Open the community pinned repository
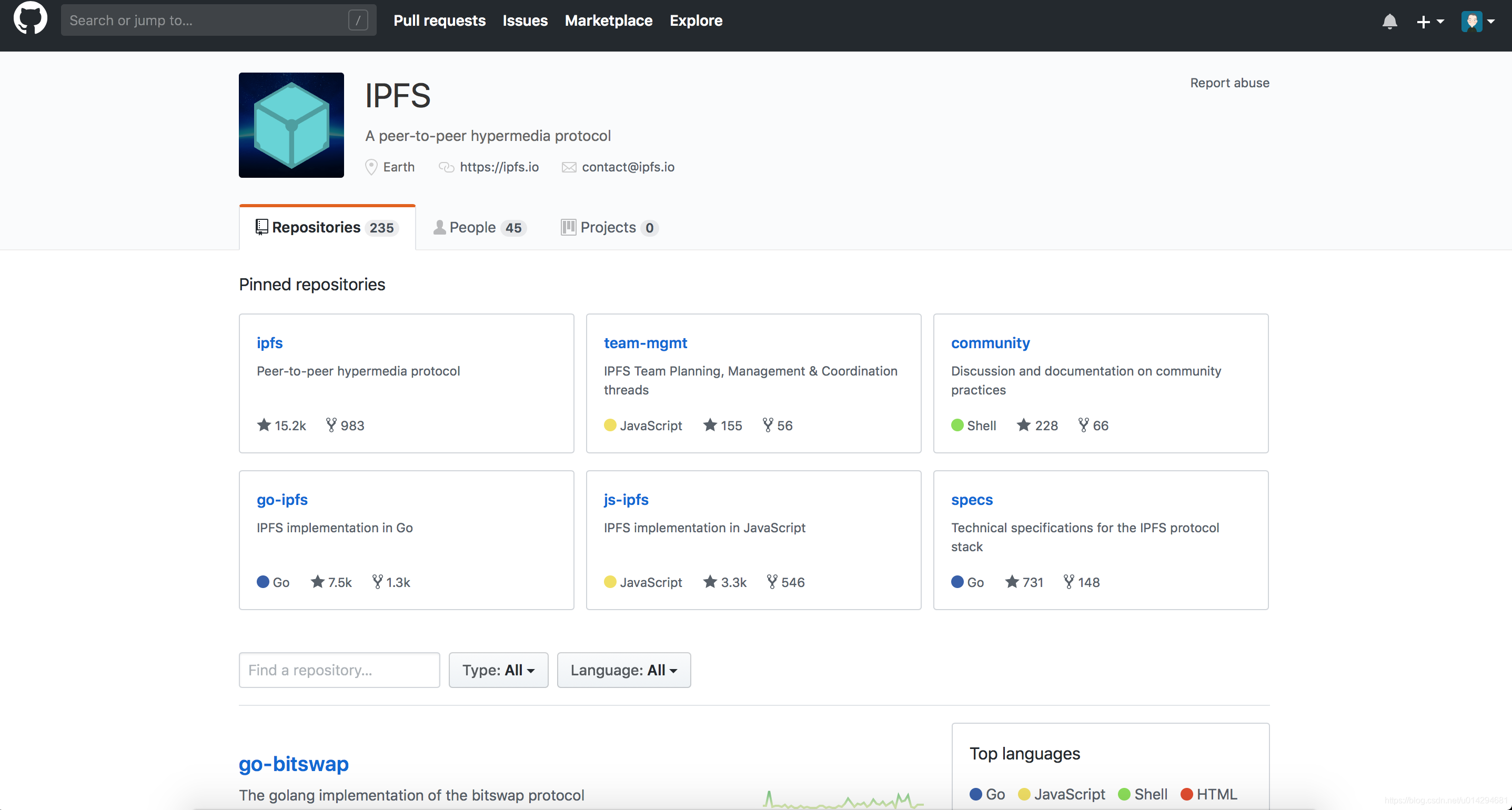This screenshot has width=1512, height=810. (990, 343)
